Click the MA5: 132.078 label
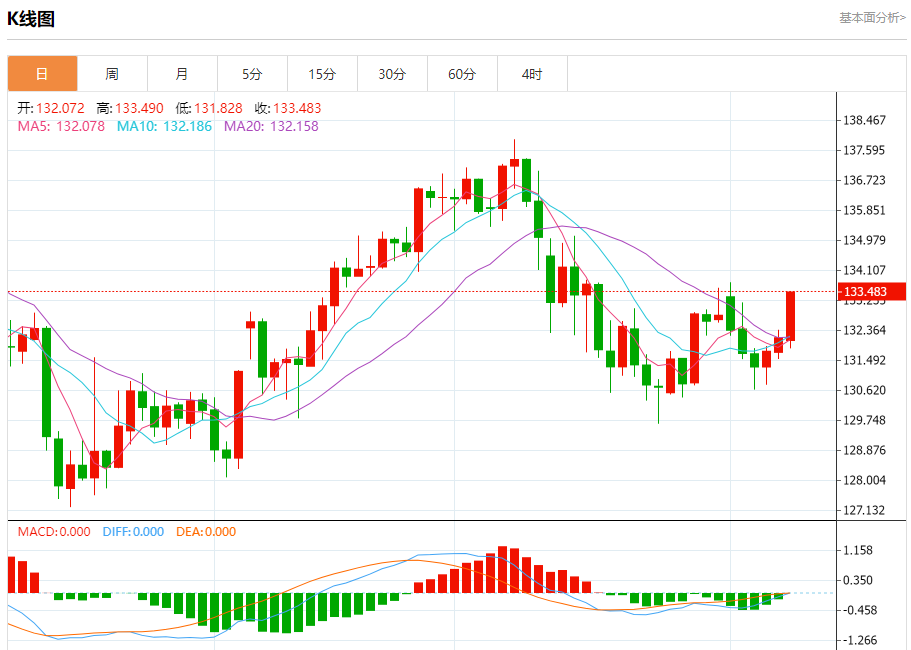 point(61,126)
